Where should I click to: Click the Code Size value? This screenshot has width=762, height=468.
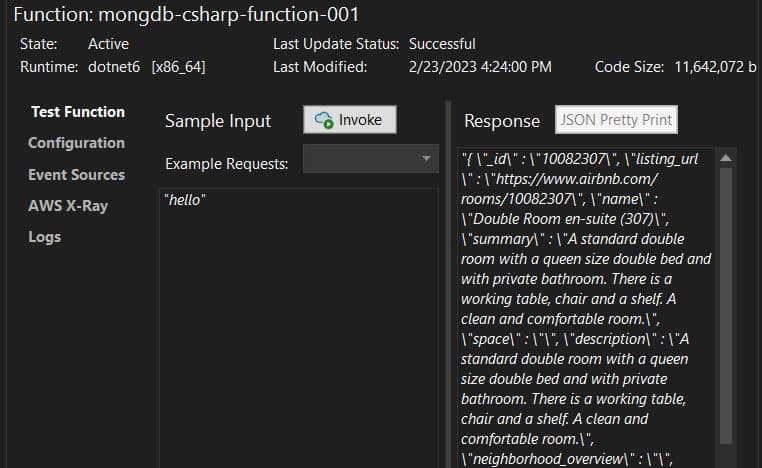tap(714, 67)
